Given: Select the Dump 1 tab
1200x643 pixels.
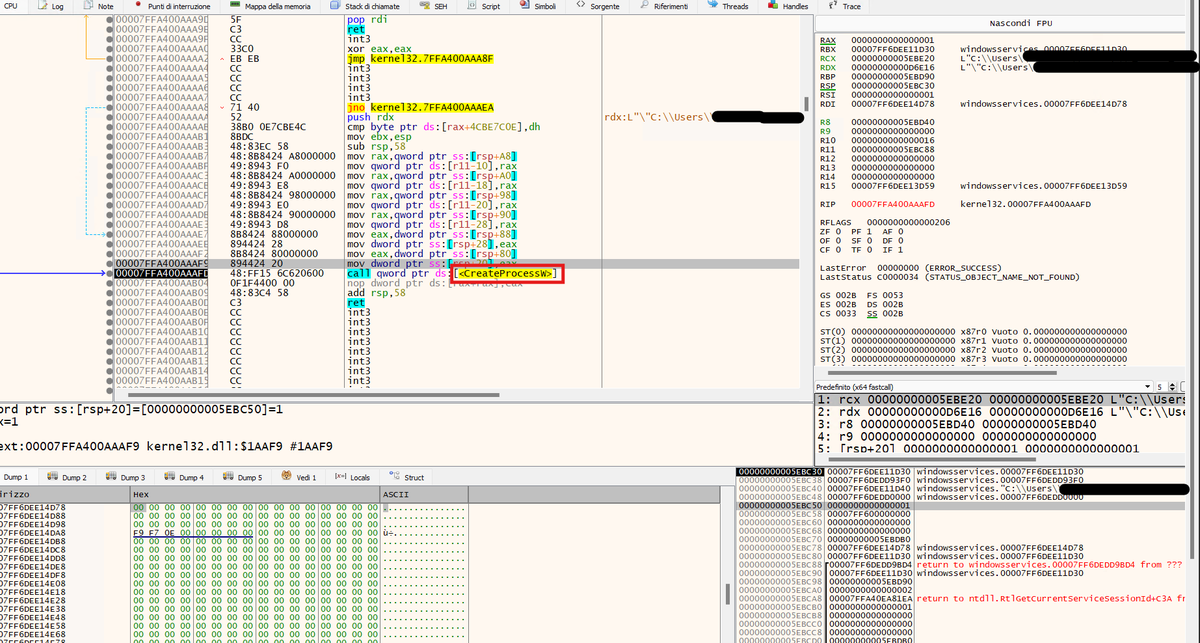Looking at the screenshot, I should tap(17, 477).
